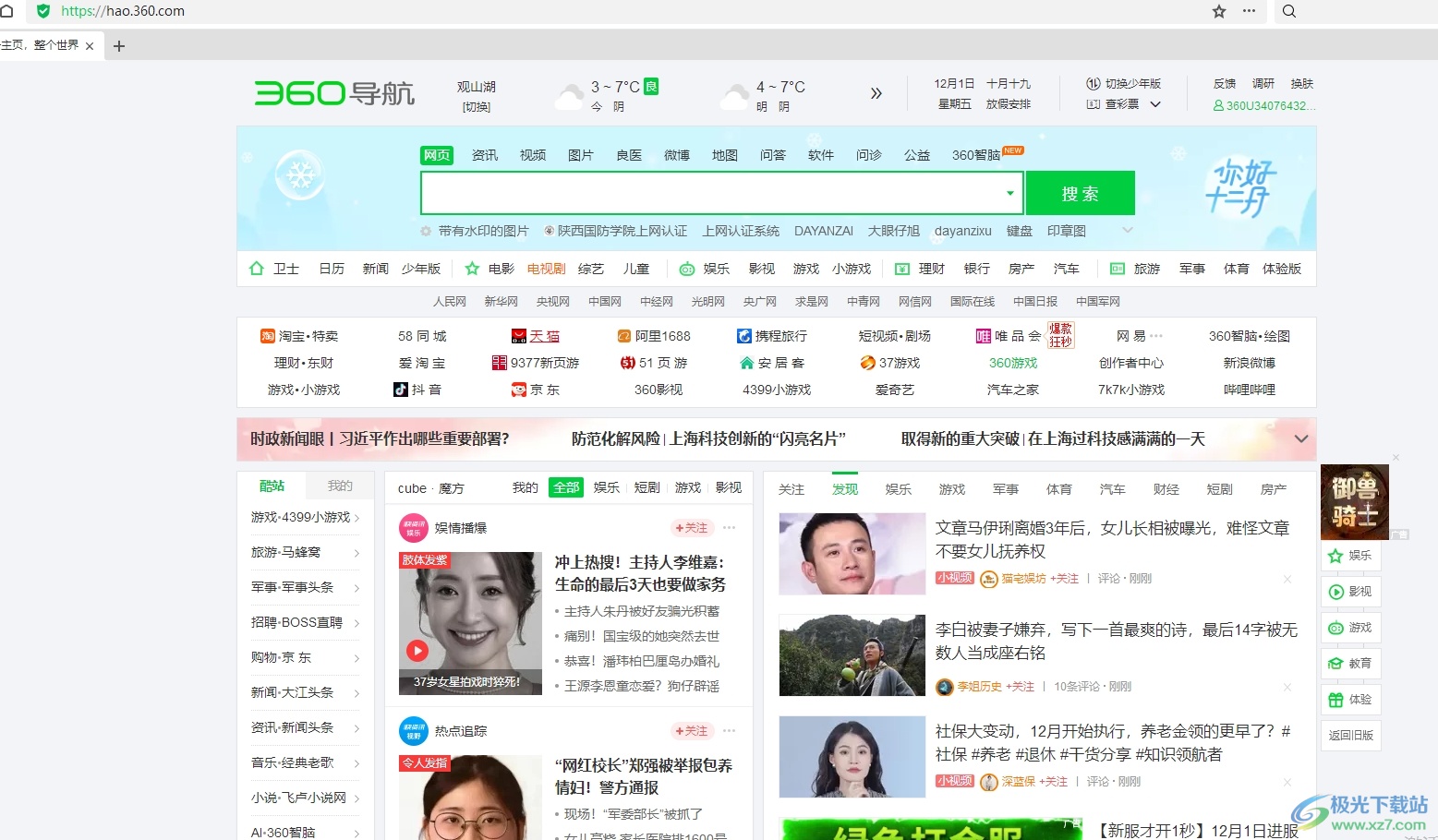The width and height of the screenshot is (1438, 840).
Task: Expand the hot search keywords chevron
Action: (1128, 231)
